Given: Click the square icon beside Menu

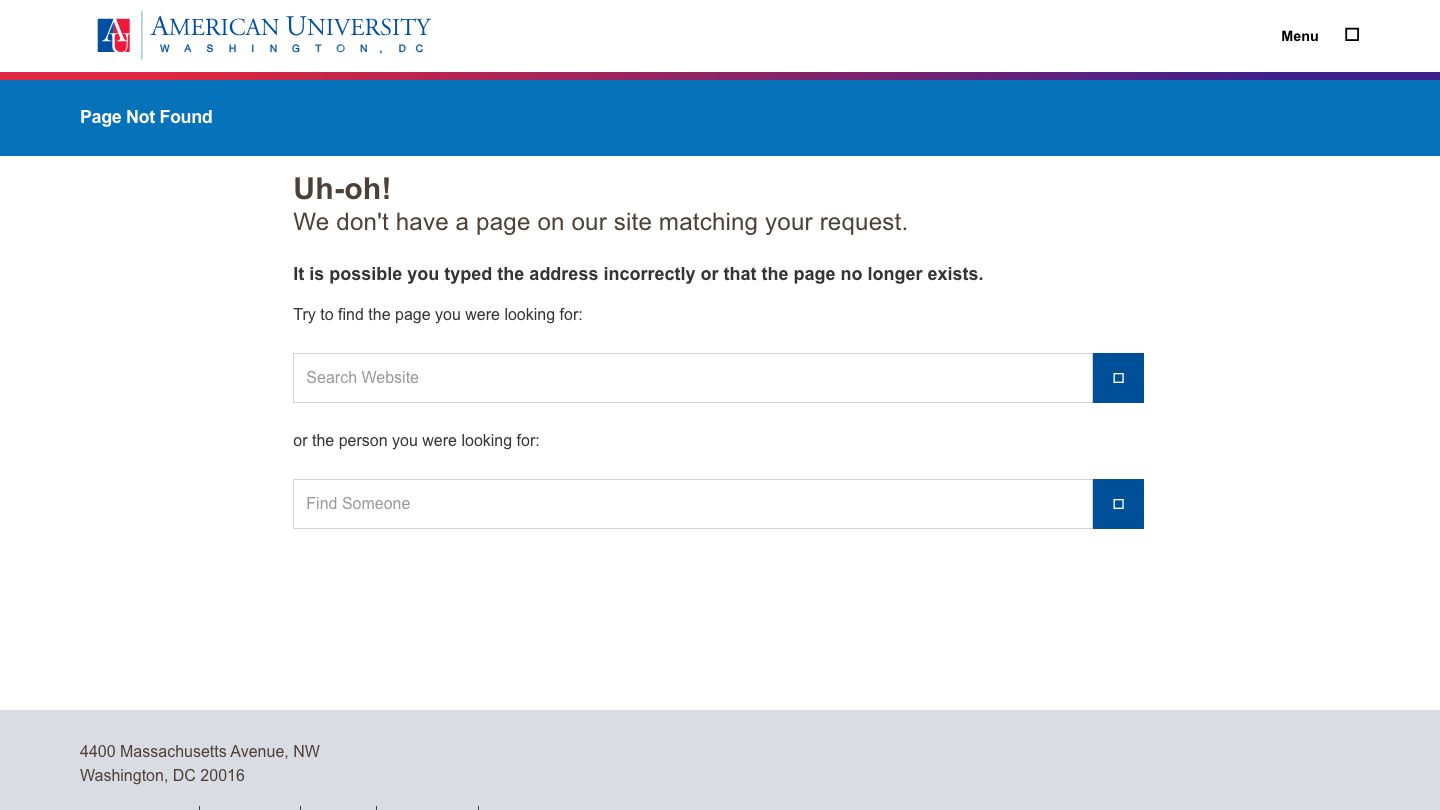Looking at the screenshot, I should pos(1352,35).
